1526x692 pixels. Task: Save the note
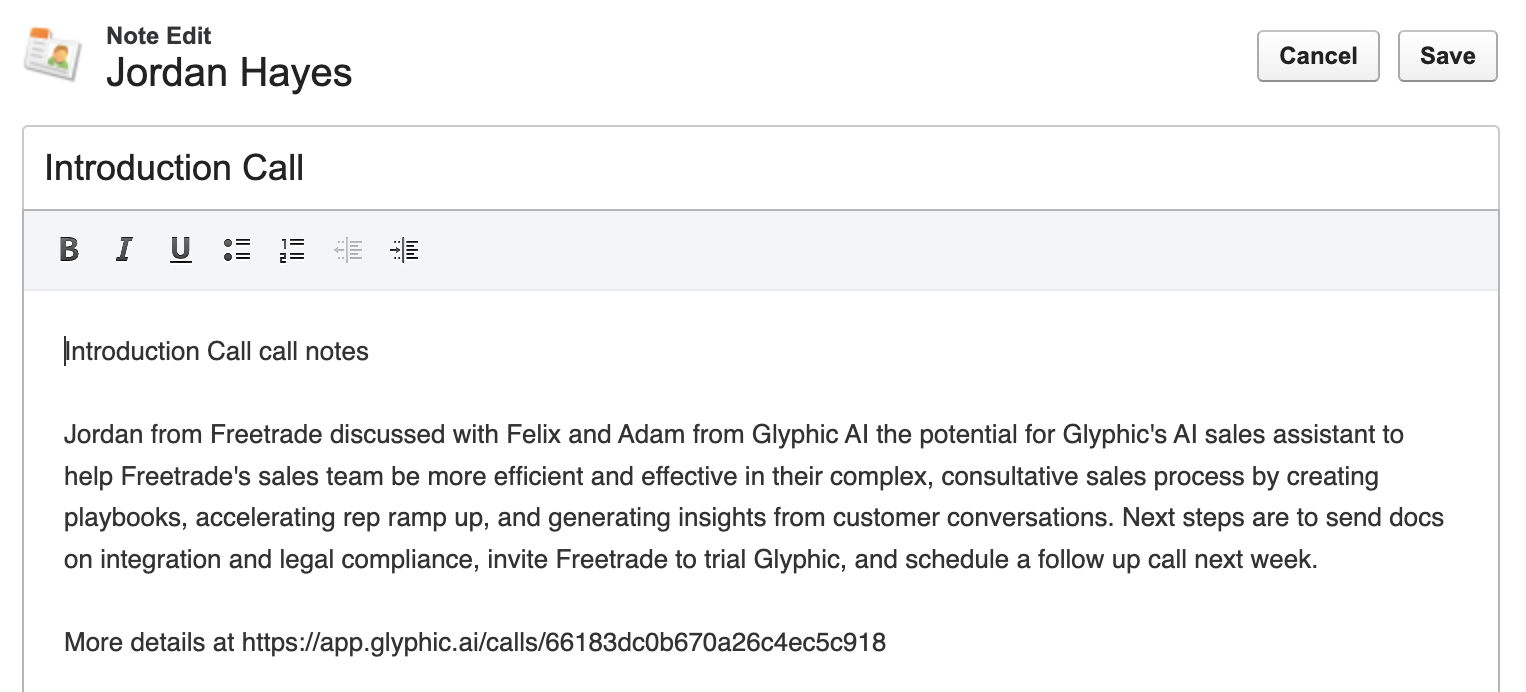tap(1447, 56)
